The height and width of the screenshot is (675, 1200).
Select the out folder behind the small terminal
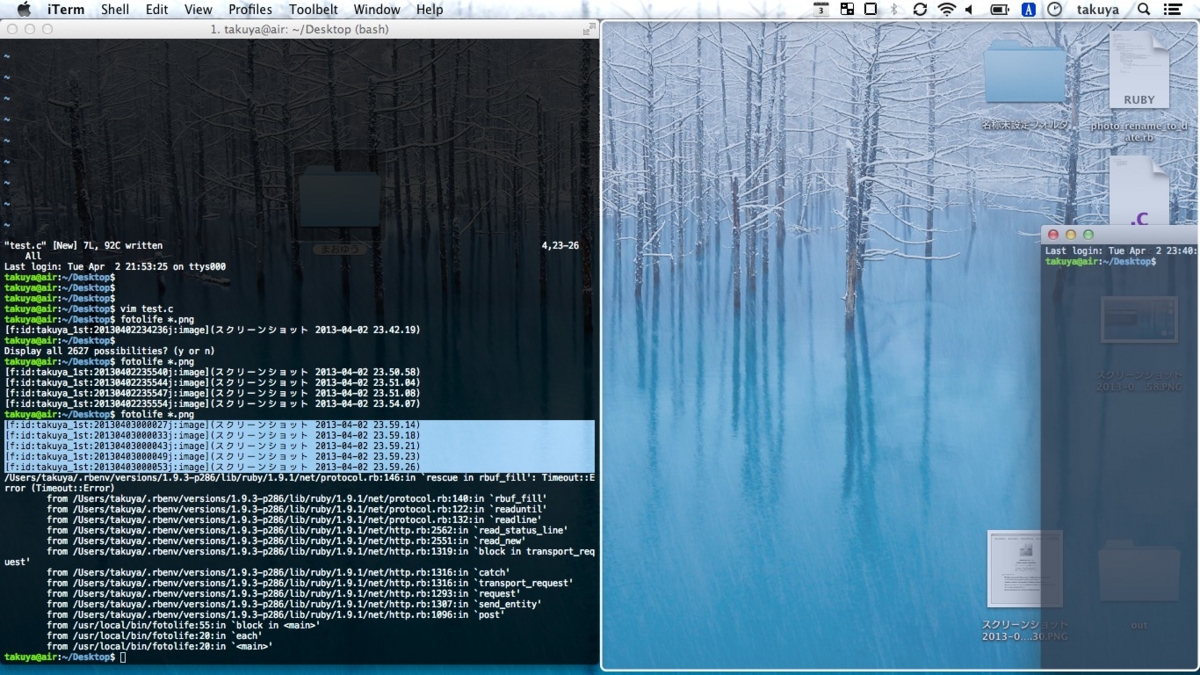pyautogui.click(x=1139, y=572)
